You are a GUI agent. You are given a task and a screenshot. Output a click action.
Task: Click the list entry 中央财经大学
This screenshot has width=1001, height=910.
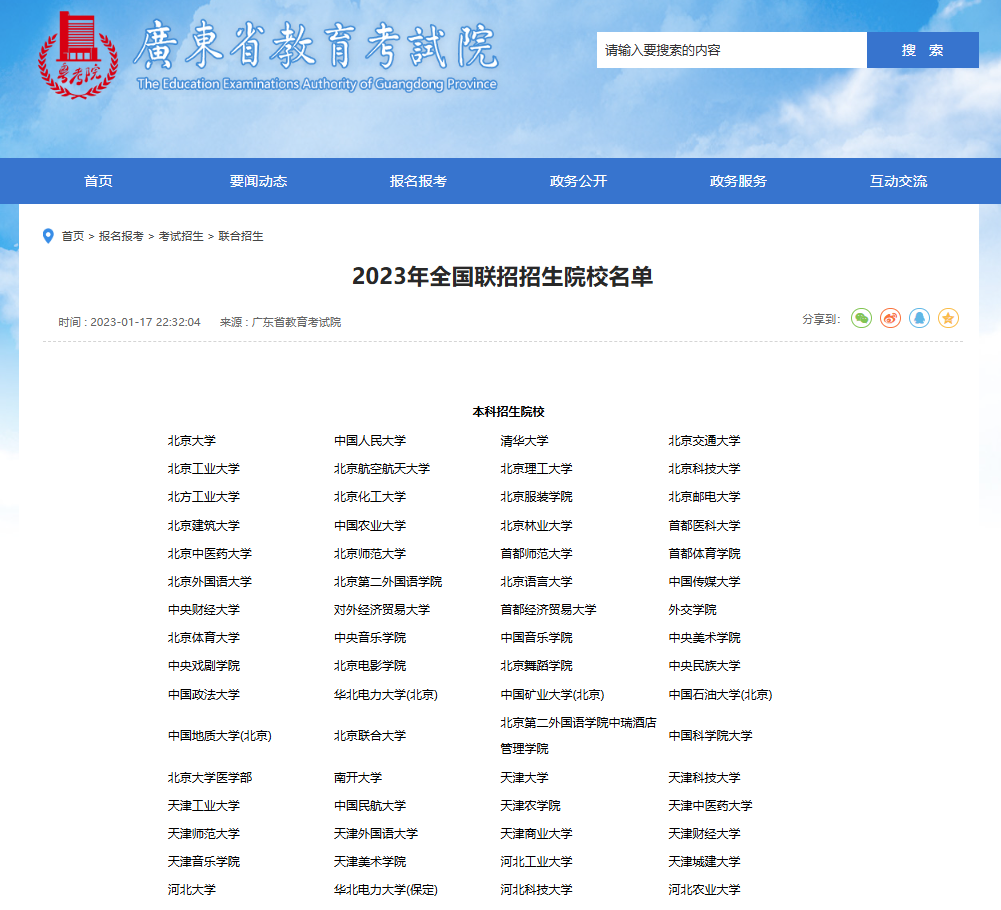pyautogui.click(x=204, y=610)
